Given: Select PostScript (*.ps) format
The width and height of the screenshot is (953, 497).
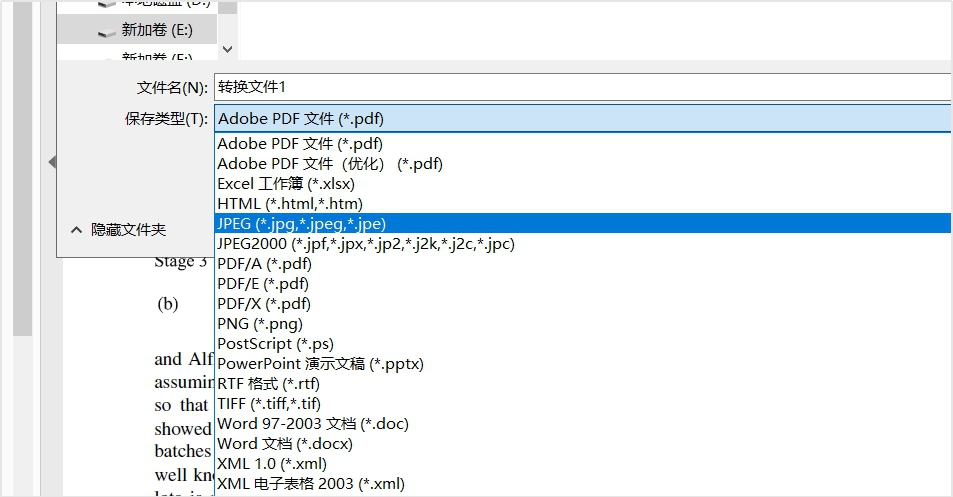Looking at the screenshot, I should 583,344.
